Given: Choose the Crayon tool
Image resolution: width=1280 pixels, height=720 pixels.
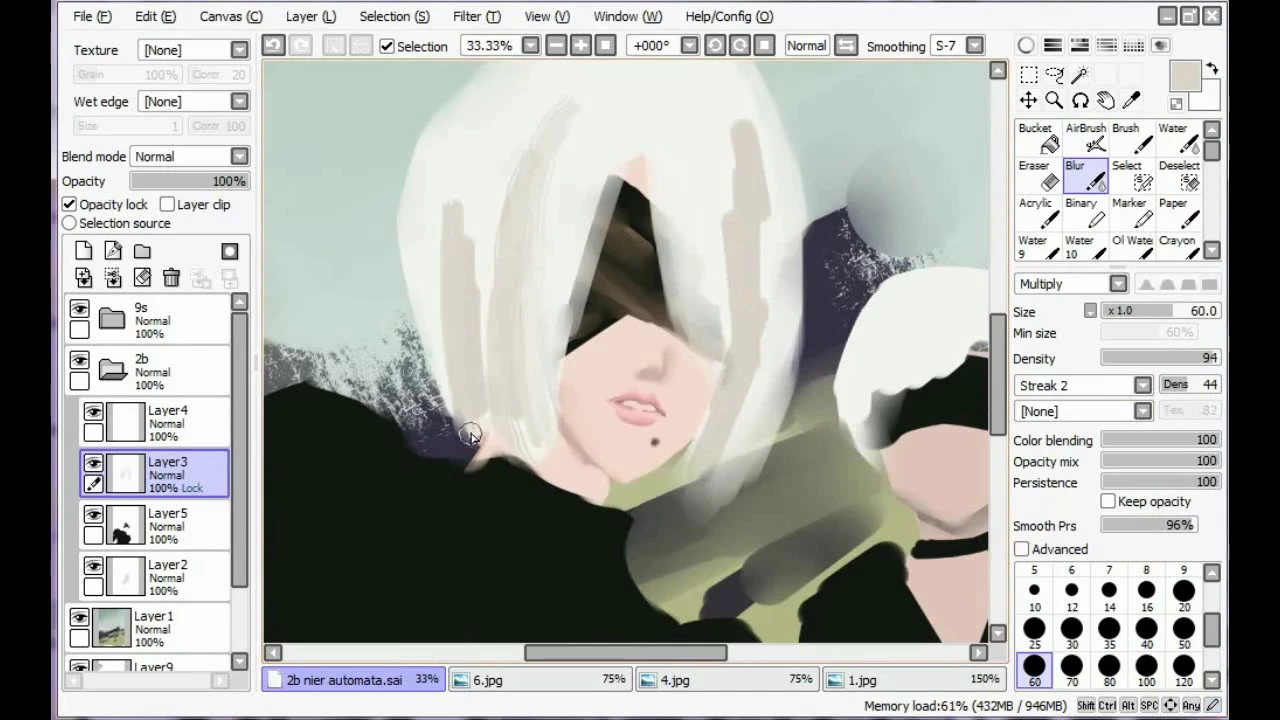Looking at the screenshot, I should click(1179, 247).
